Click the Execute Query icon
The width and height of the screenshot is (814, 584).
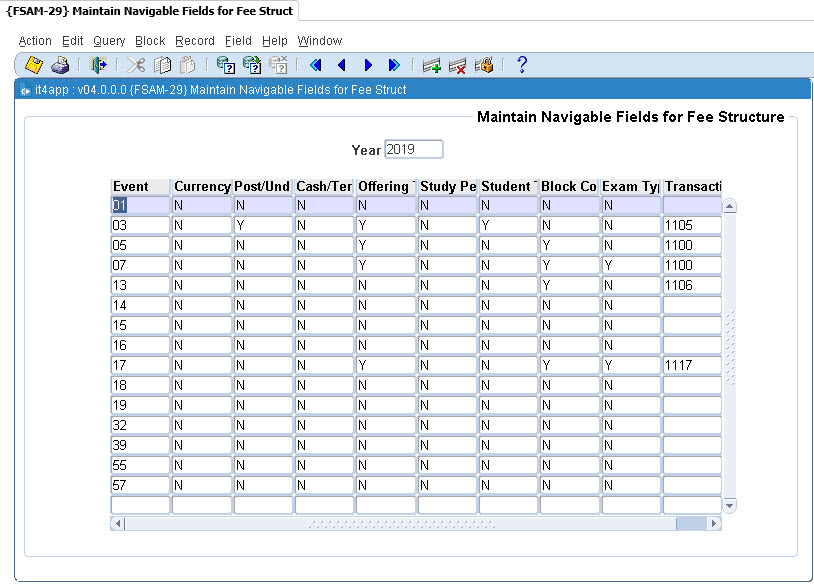[x=252, y=65]
